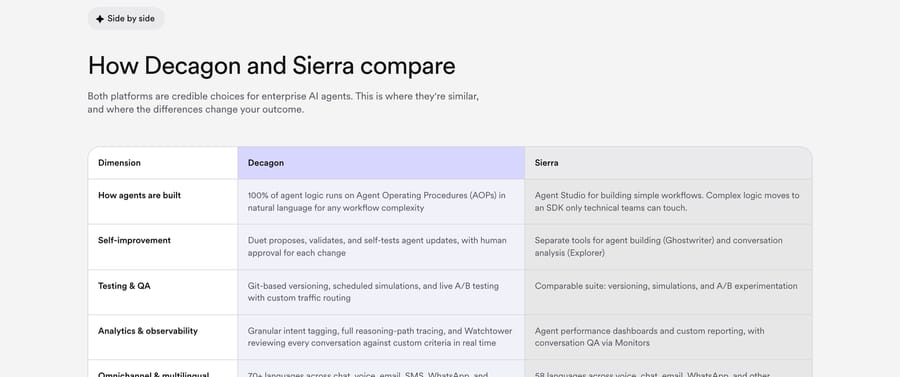Click Sierra cell about Agent Studio simple workflows

pos(667,201)
